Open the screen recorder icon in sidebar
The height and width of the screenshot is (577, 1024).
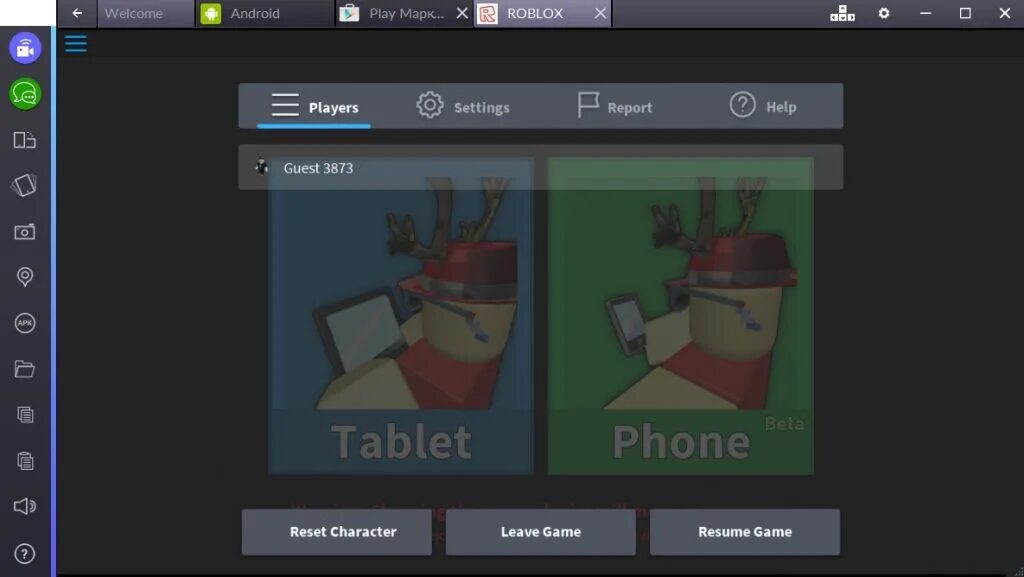(x=25, y=48)
